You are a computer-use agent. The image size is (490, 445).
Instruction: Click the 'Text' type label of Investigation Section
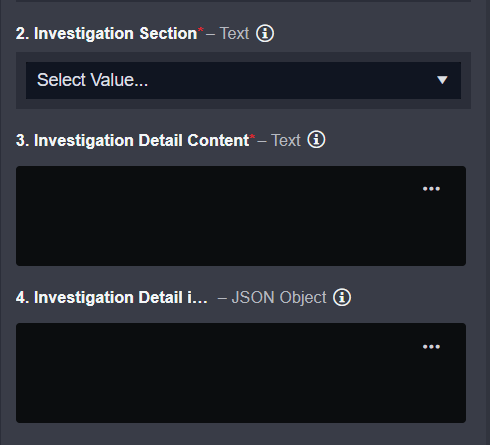pyautogui.click(x=234, y=34)
